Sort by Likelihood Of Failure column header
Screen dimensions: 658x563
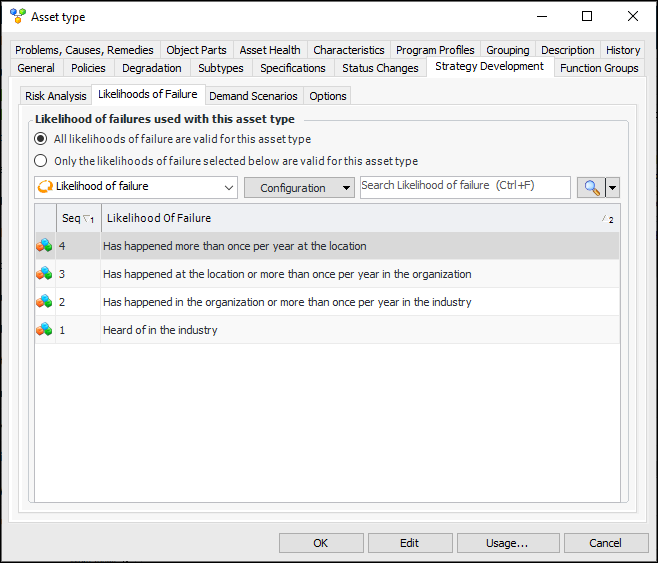click(350, 218)
